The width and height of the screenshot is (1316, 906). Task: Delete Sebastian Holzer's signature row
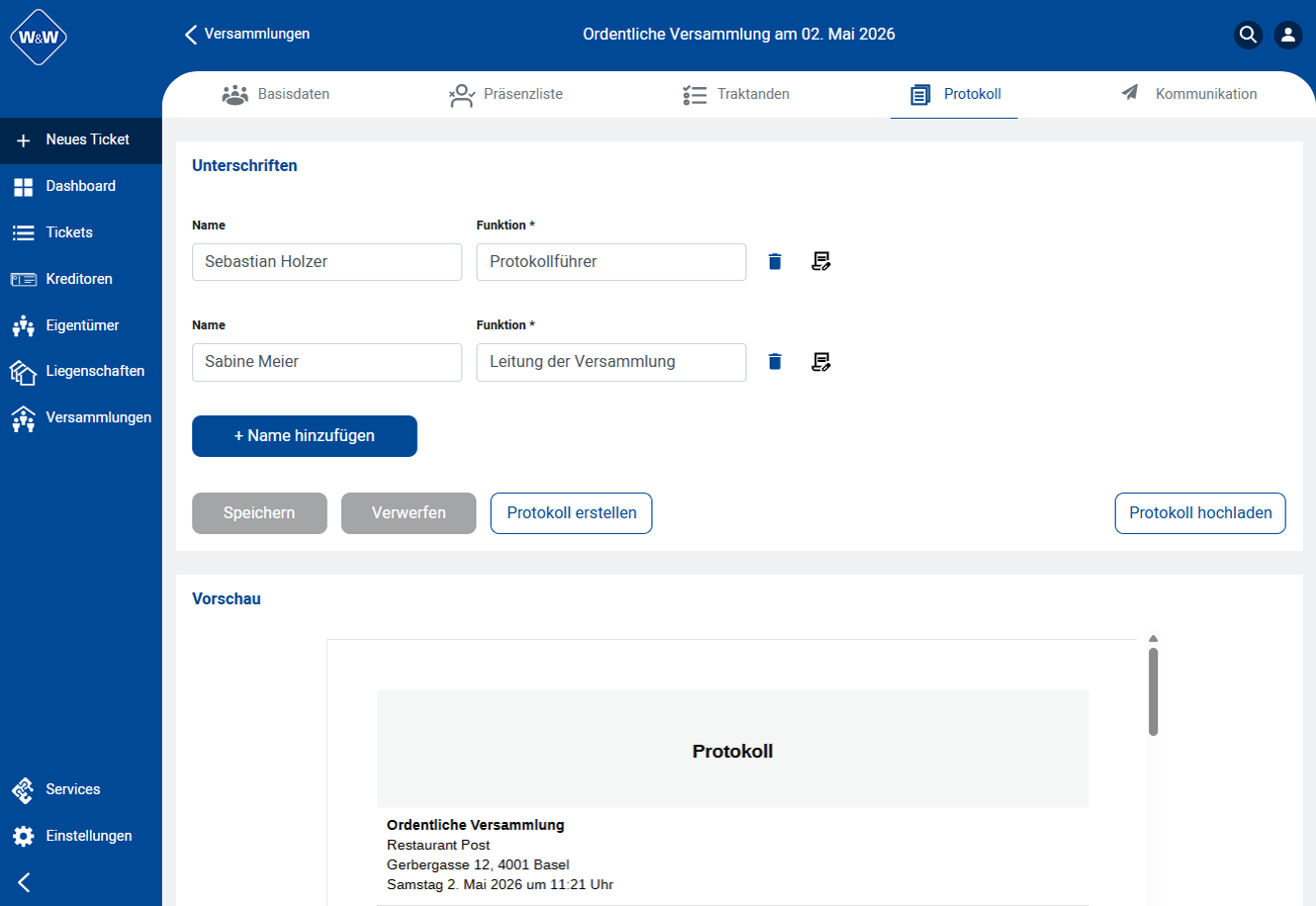[775, 262]
